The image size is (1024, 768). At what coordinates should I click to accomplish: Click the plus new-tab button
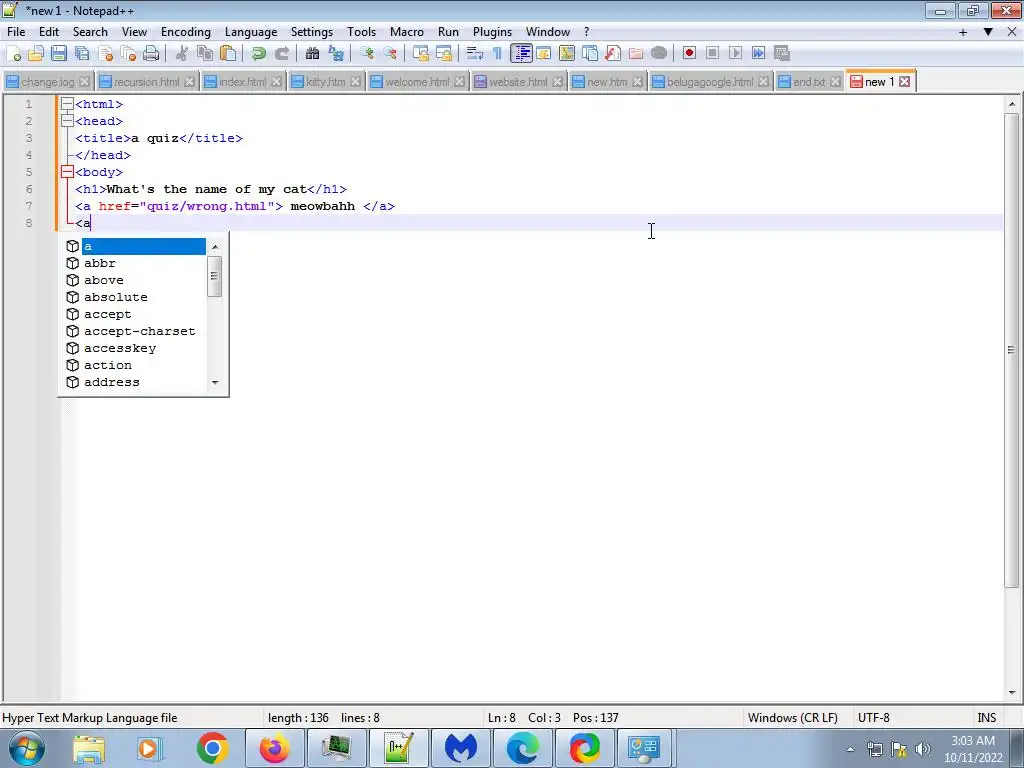click(963, 32)
